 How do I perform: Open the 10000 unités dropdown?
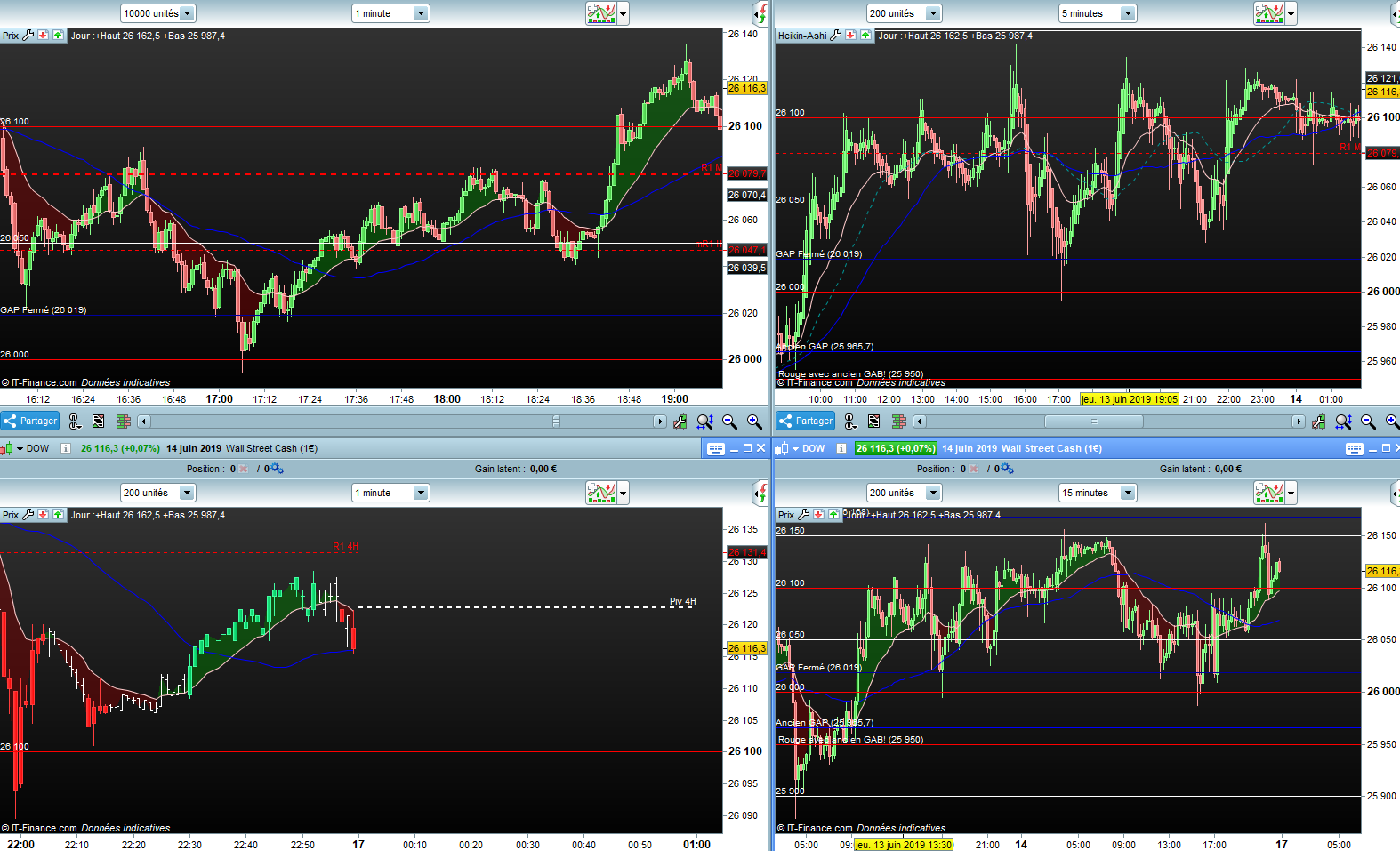pyautogui.click(x=158, y=13)
